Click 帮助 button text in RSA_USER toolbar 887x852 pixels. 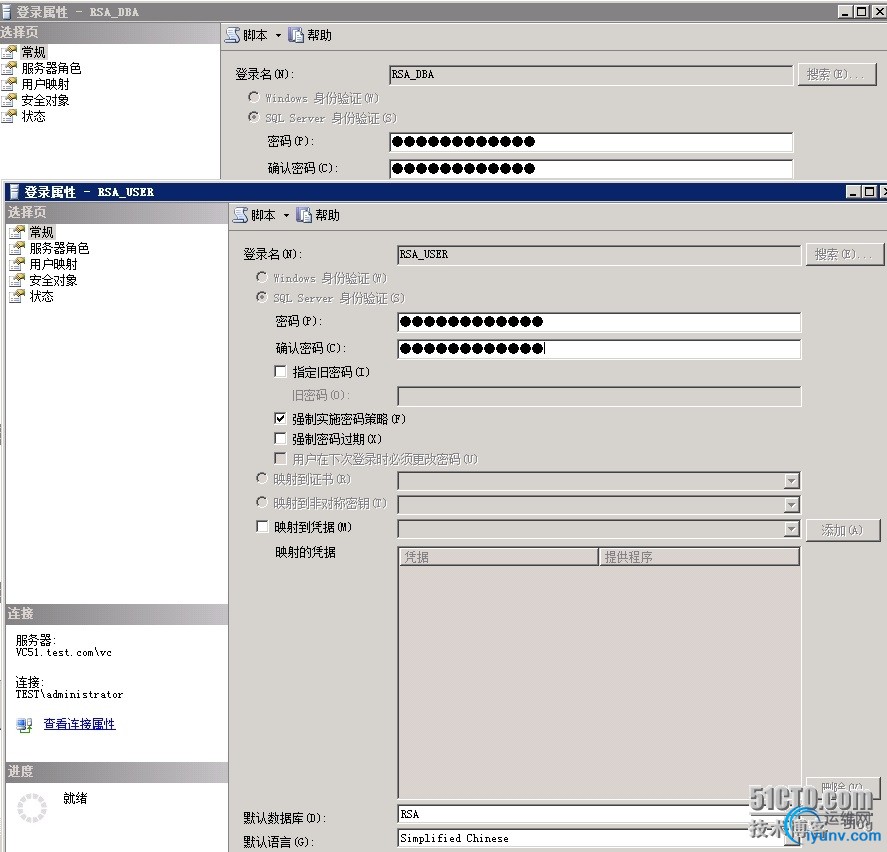point(328,215)
